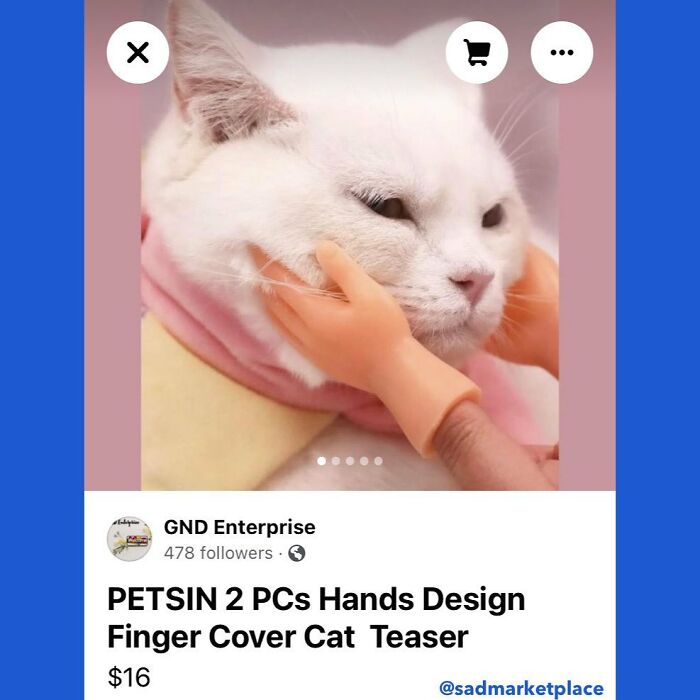Viewport: 700px width, 700px height.
Task: Close the product listing with X button
Action: 138,53
